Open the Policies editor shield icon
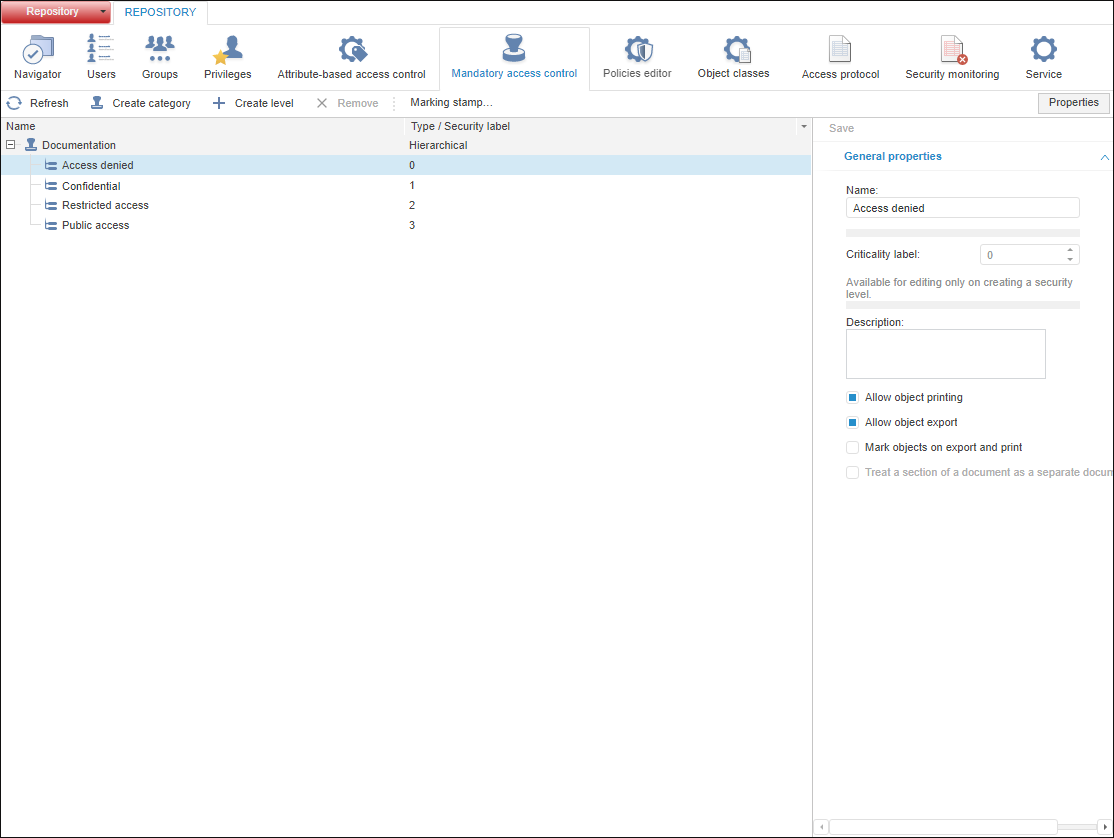Image resolution: width=1114 pixels, height=838 pixels. tap(637, 51)
